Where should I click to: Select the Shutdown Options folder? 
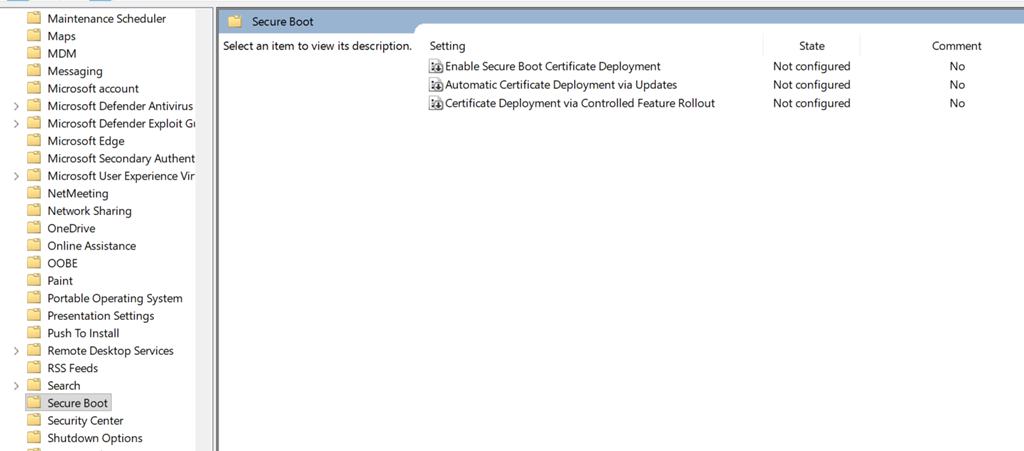point(94,438)
